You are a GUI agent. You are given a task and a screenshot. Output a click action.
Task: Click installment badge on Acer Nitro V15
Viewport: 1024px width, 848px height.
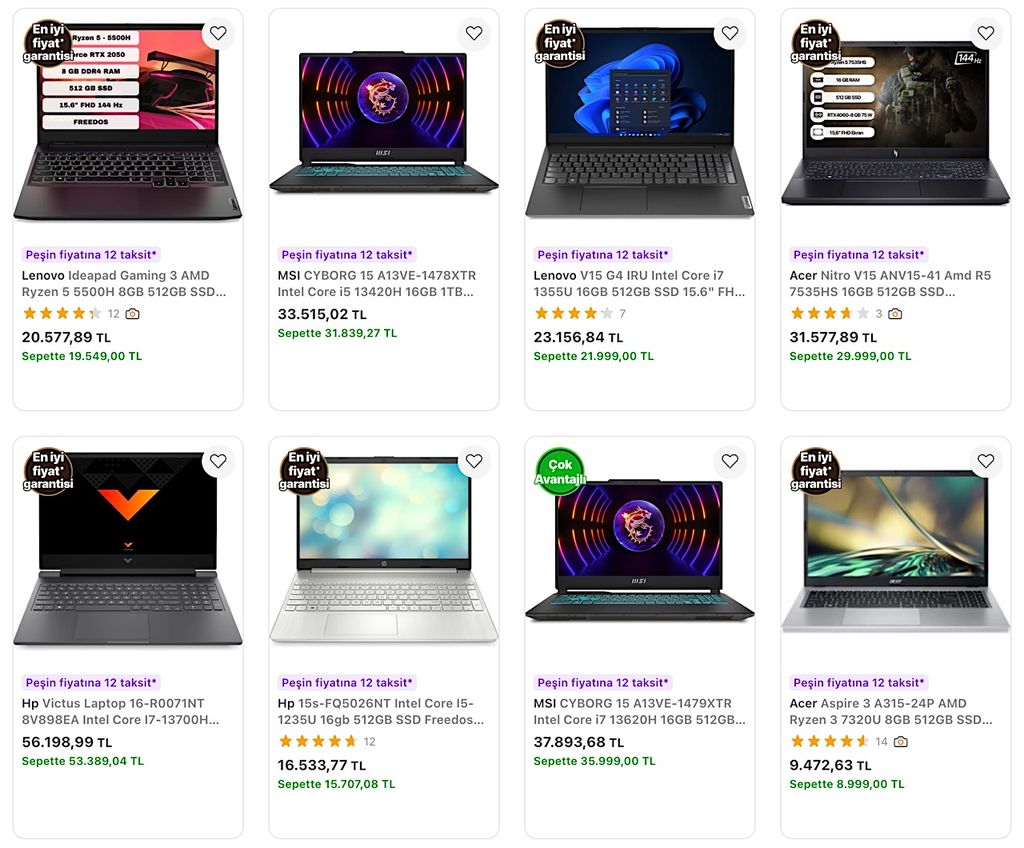coord(859,255)
